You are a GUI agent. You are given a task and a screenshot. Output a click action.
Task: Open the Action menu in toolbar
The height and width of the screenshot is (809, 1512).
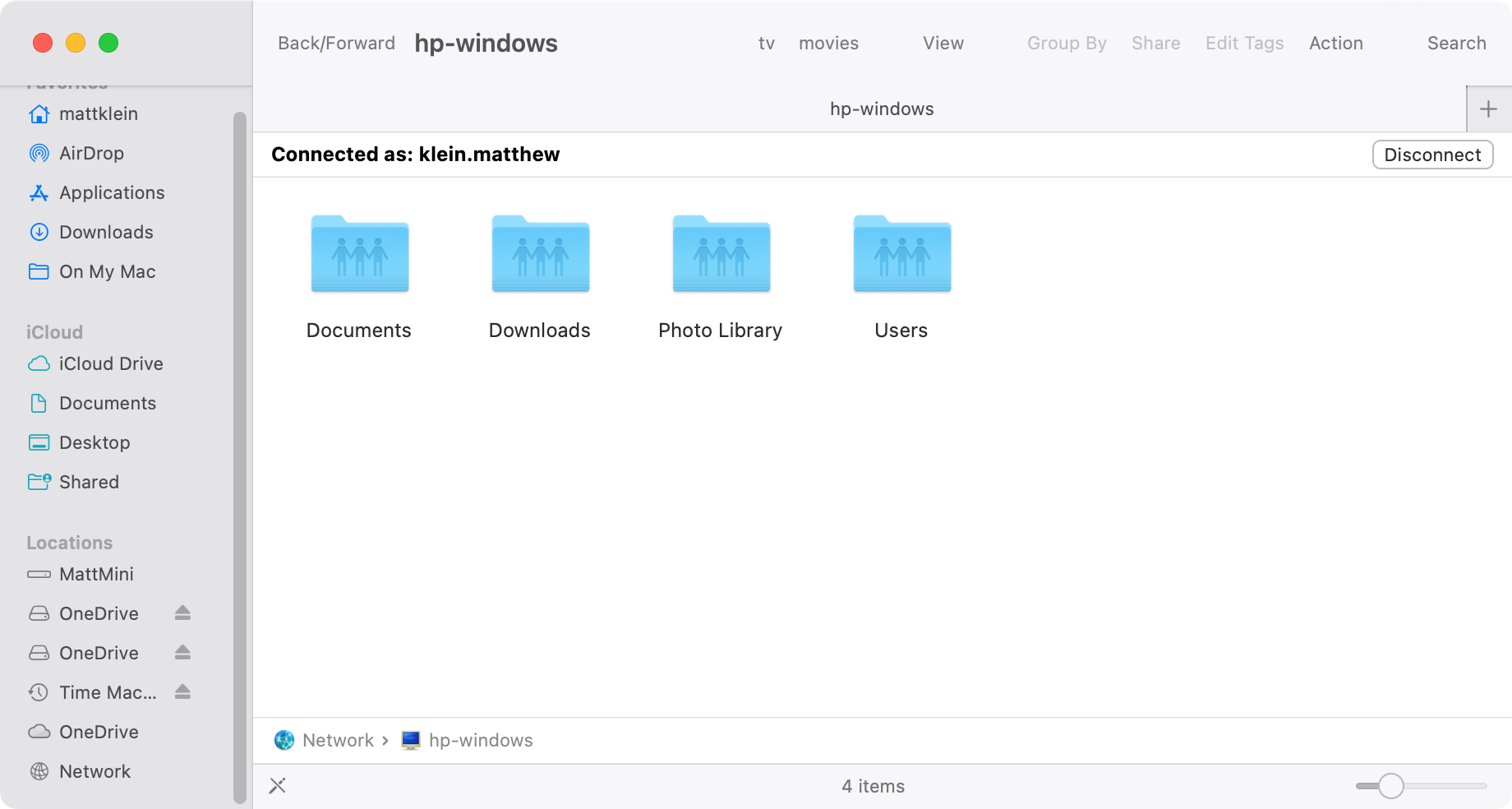(1335, 44)
